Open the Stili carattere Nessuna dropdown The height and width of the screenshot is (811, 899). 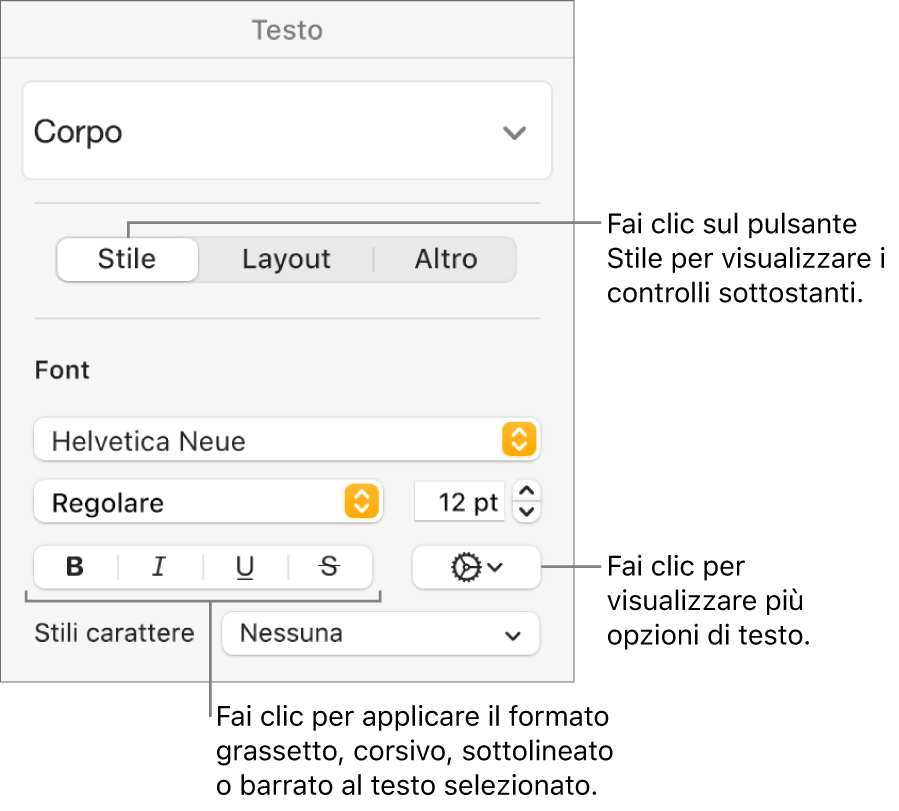pyautogui.click(x=381, y=633)
